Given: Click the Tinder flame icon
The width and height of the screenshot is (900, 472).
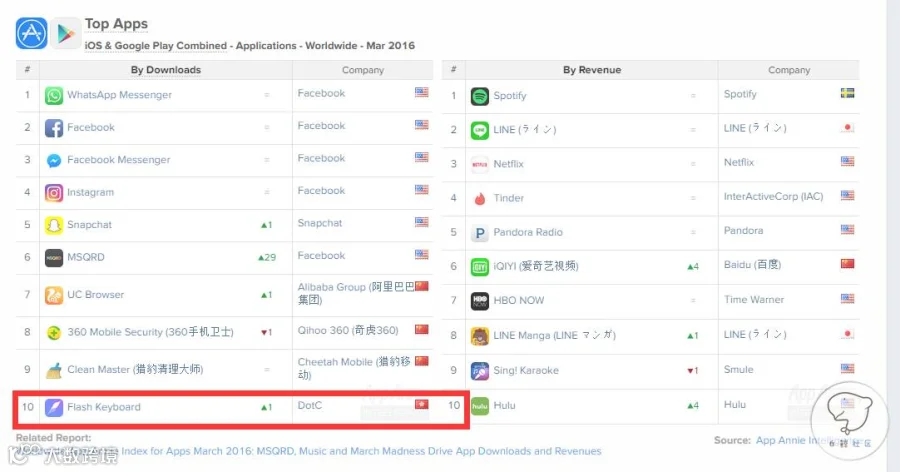Looking at the screenshot, I should pyautogui.click(x=480, y=199).
